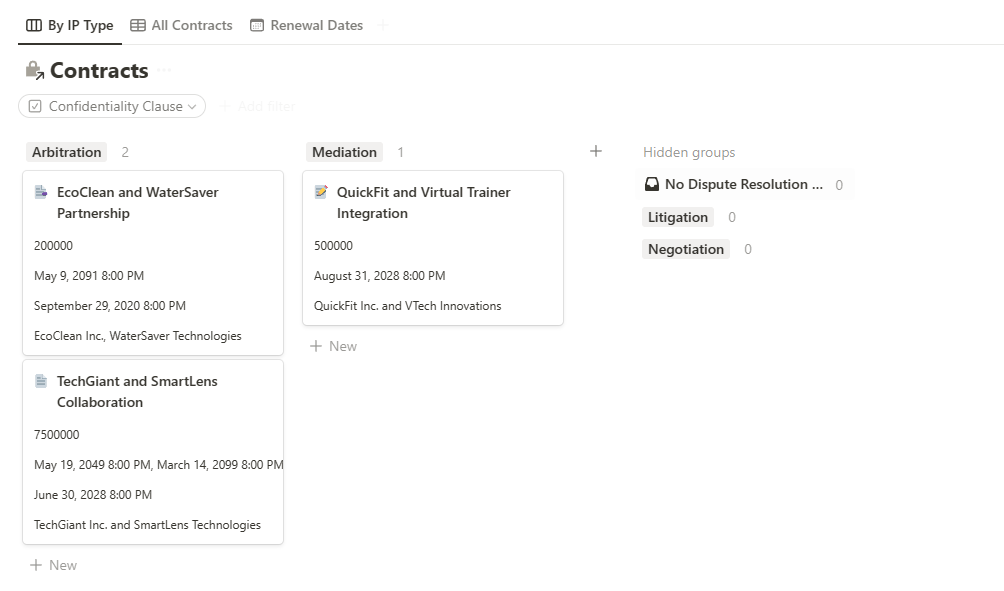This screenshot has width=1004, height=591.
Task: Click the Contracts database lock icon
Action: [34, 70]
